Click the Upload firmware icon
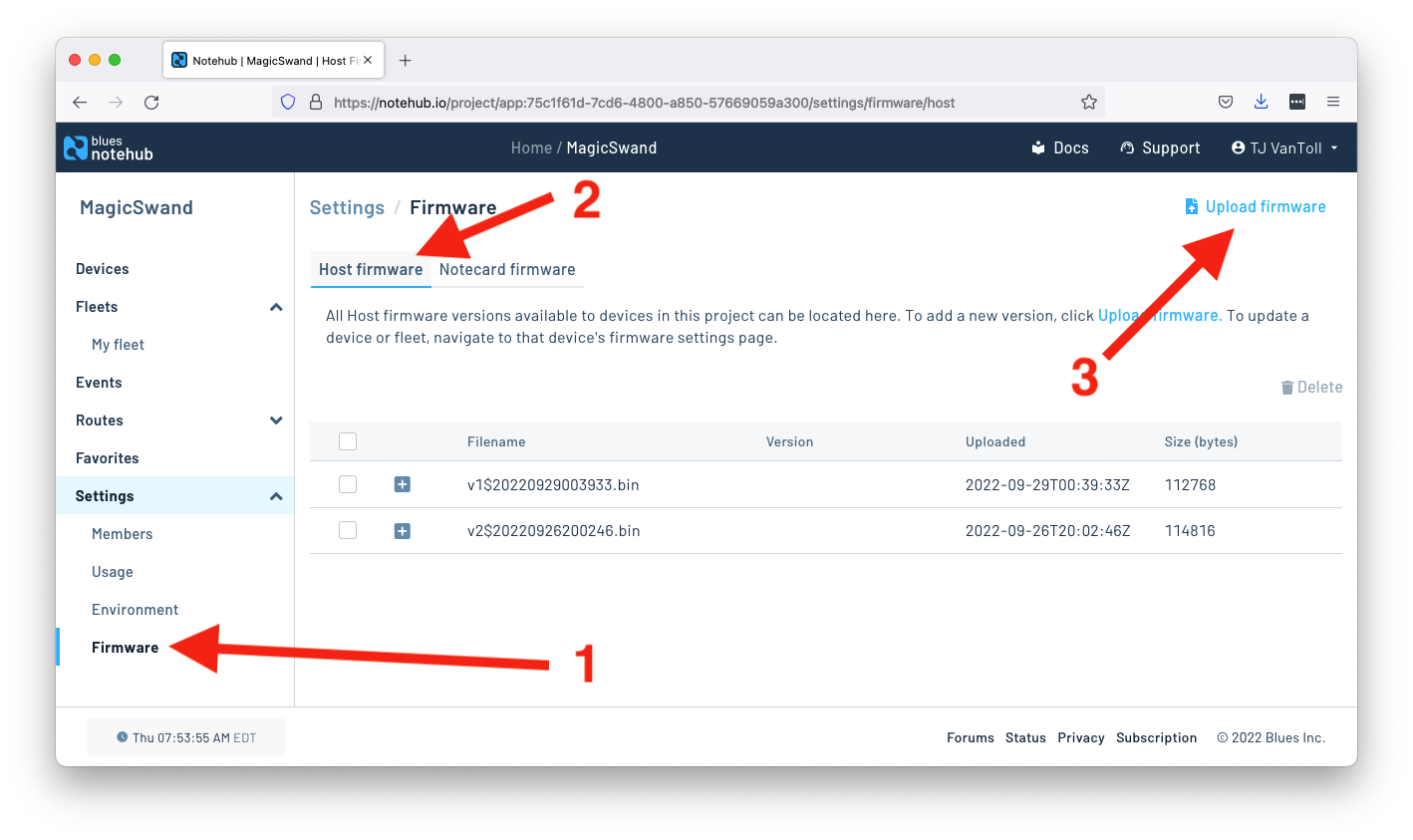Viewport: 1413px width, 840px height. pos(1192,206)
